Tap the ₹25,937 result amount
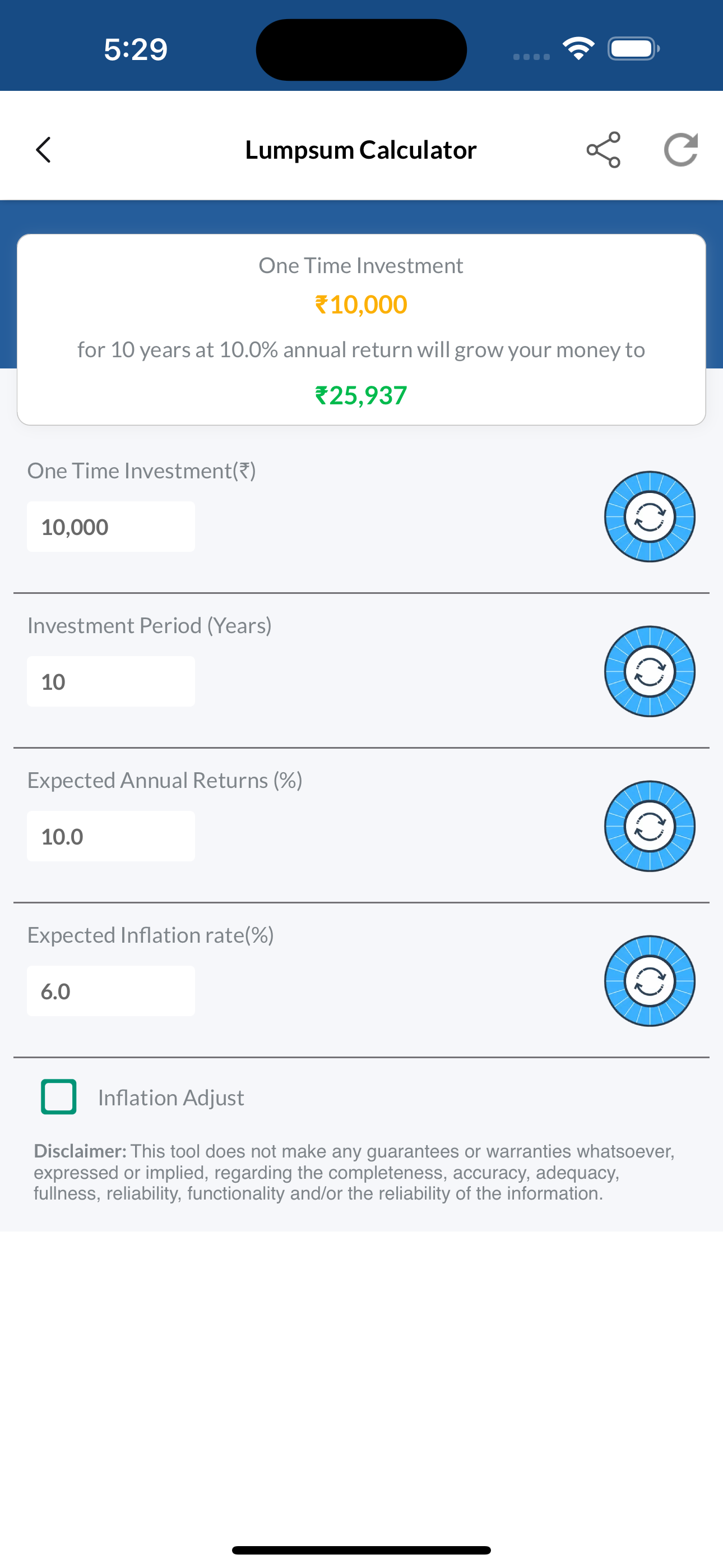The width and height of the screenshot is (723, 1568). click(x=361, y=396)
